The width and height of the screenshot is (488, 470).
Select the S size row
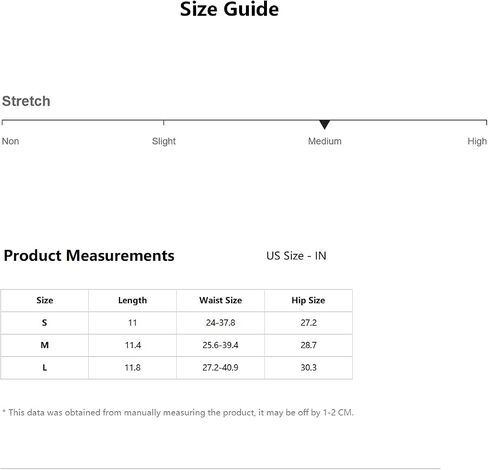(x=176, y=323)
